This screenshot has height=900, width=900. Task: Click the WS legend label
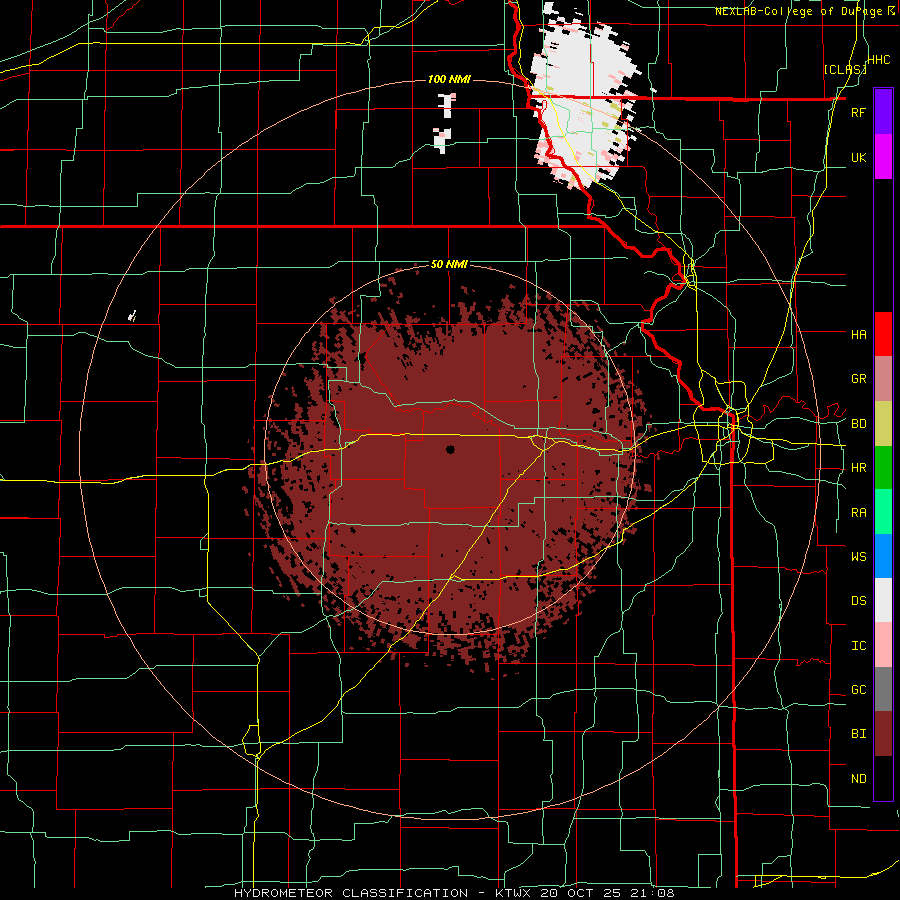point(858,557)
